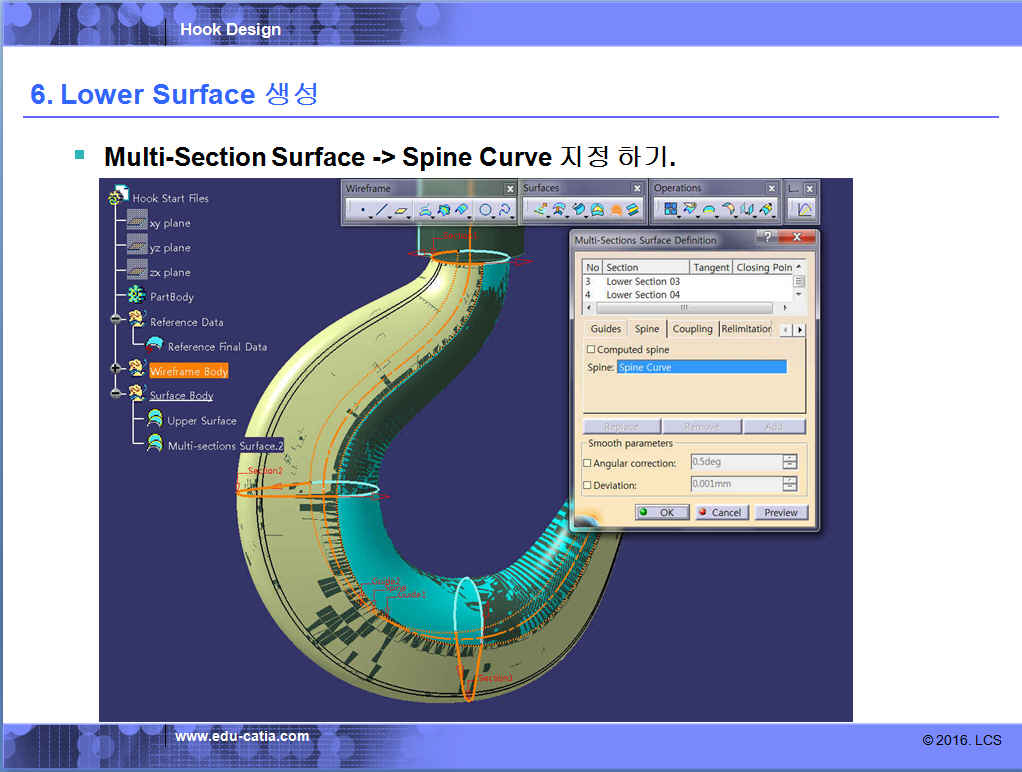Click the Preview button
Screen dimensions: 1022x772
coord(781,512)
